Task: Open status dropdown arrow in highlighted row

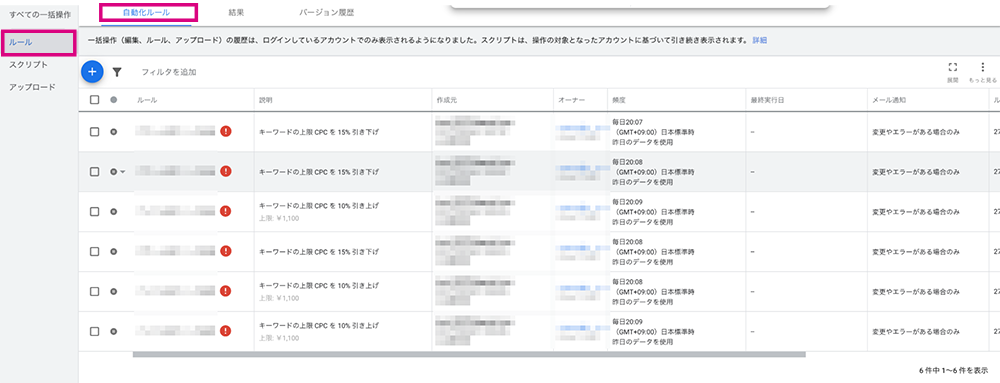Action: pyautogui.click(x=122, y=171)
